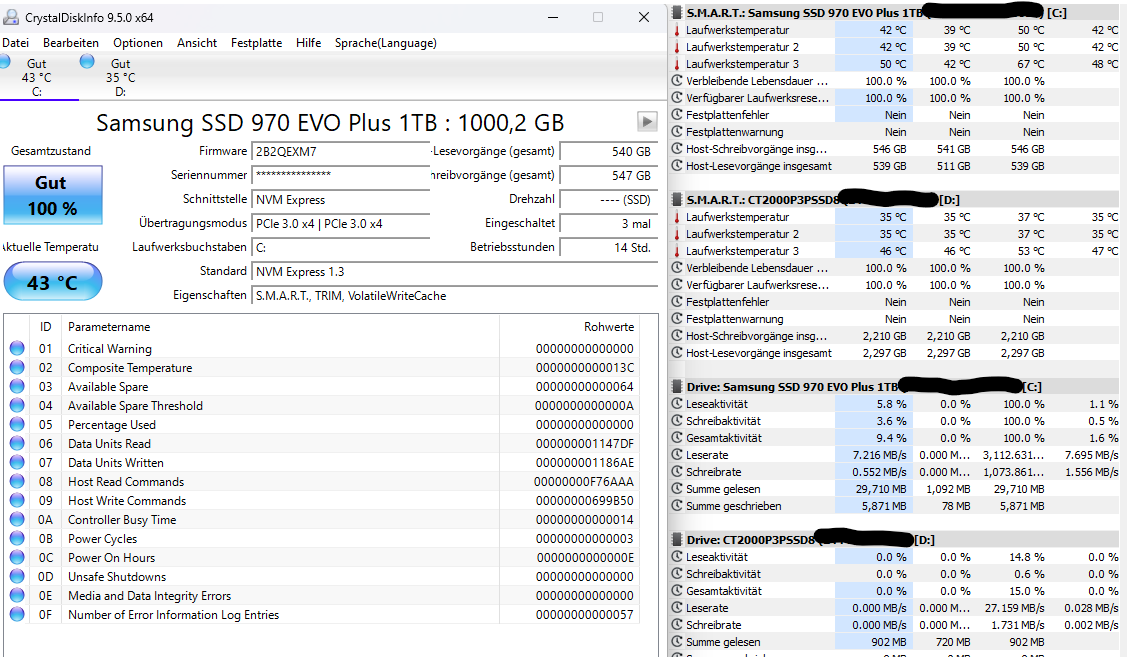Select drive D: tab showing 35 °C
This screenshot has width=1127, height=657.
click(x=120, y=77)
